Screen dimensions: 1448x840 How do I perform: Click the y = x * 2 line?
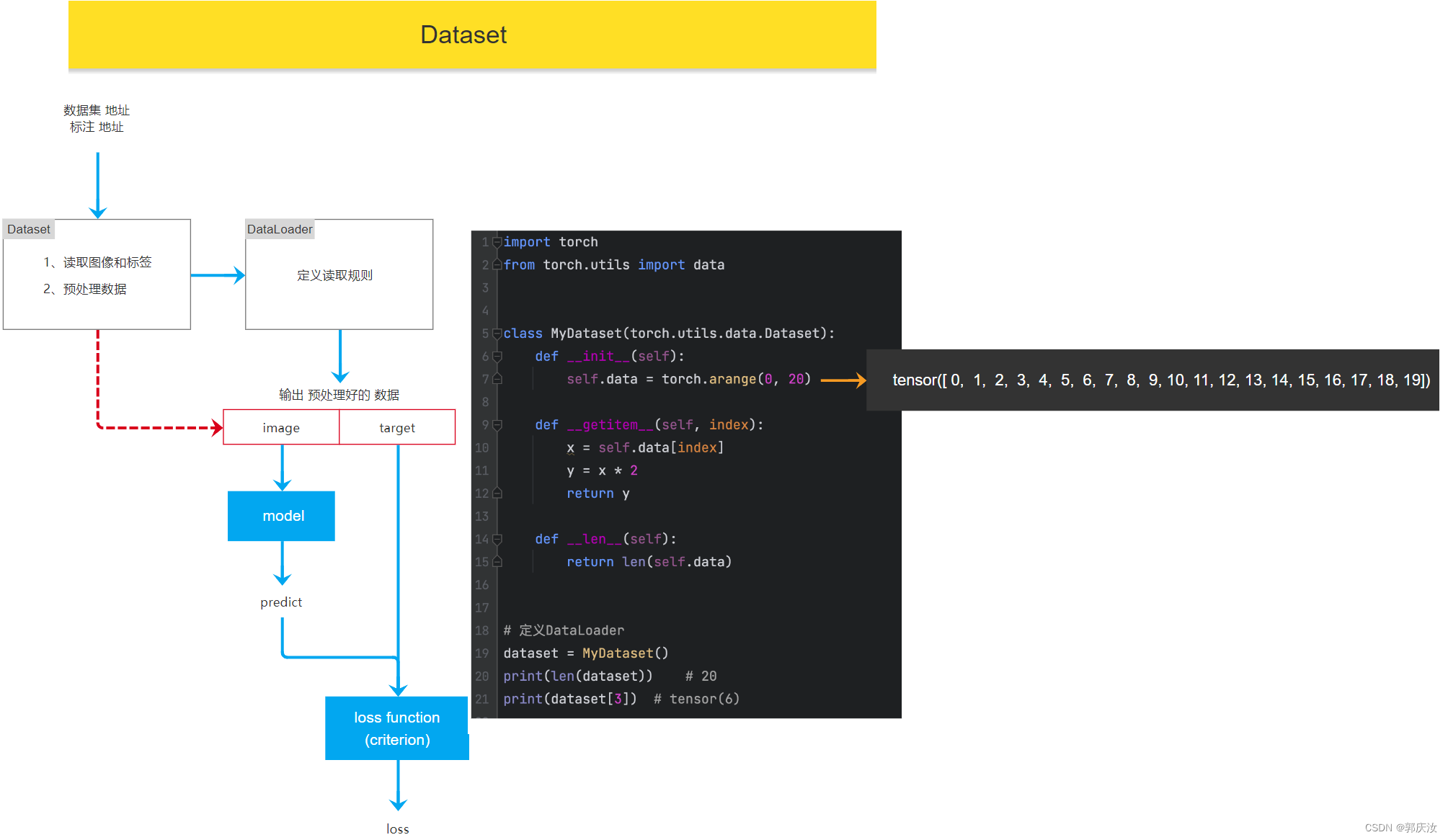(x=602, y=470)
